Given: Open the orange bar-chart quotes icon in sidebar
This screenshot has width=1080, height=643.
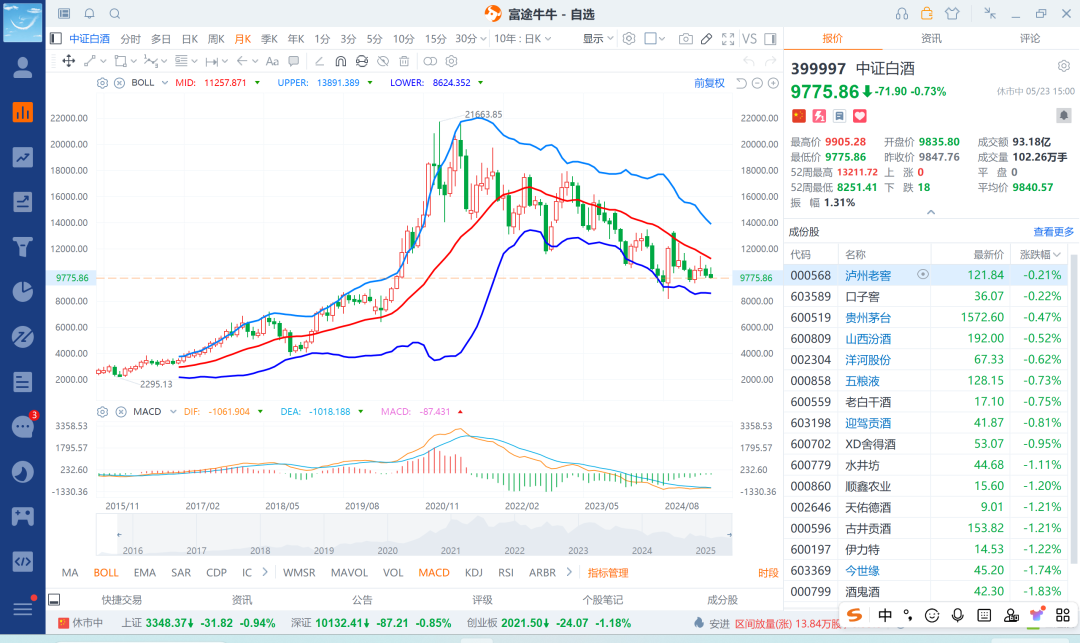Looking at the screenshot, I should click(23, 112).
